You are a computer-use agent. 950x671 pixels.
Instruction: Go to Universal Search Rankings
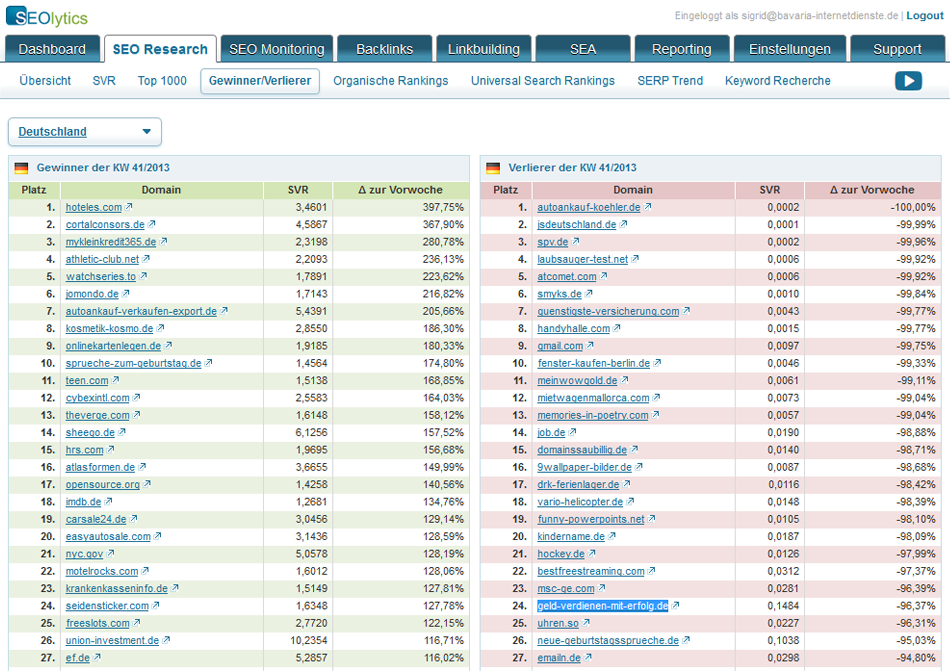click(x=543, y=81)
